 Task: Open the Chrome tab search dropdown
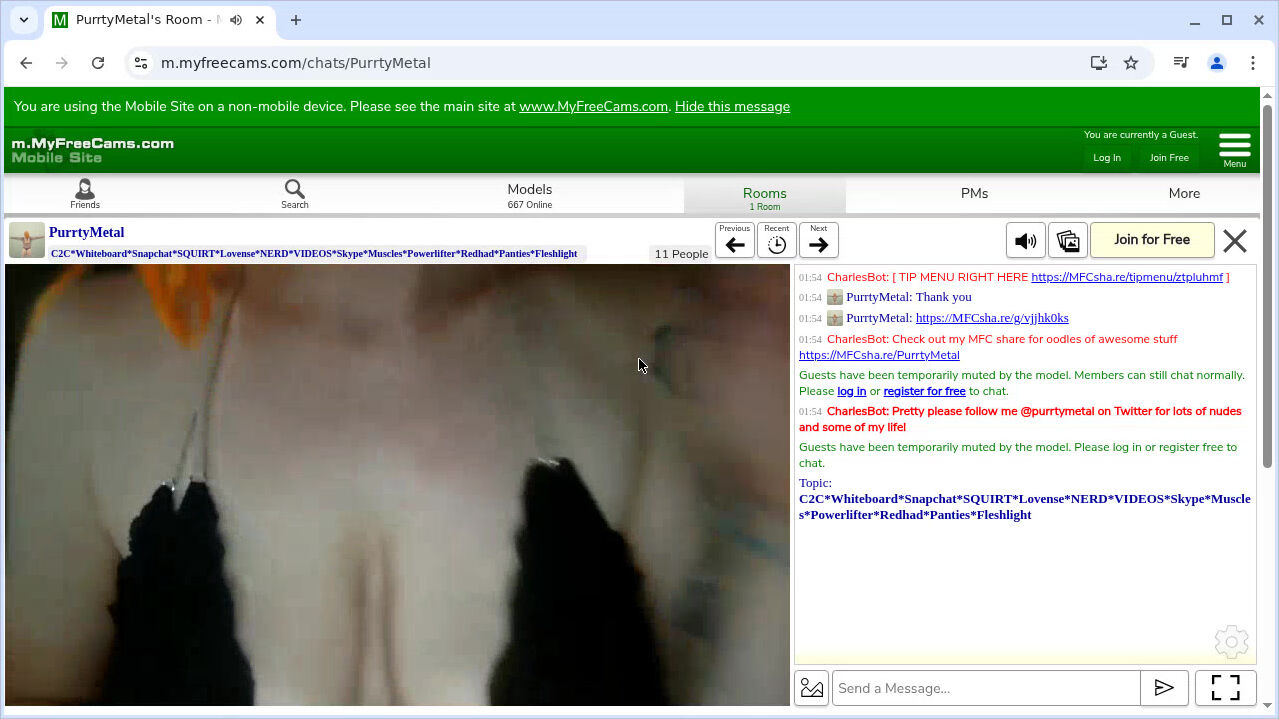[24, 20]
